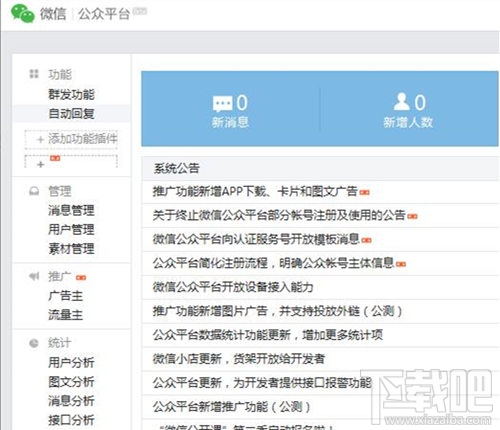The height and width of the screenshot is (430, 500).
Task: Open 广告主 under 推广
Action: point(66,296)
